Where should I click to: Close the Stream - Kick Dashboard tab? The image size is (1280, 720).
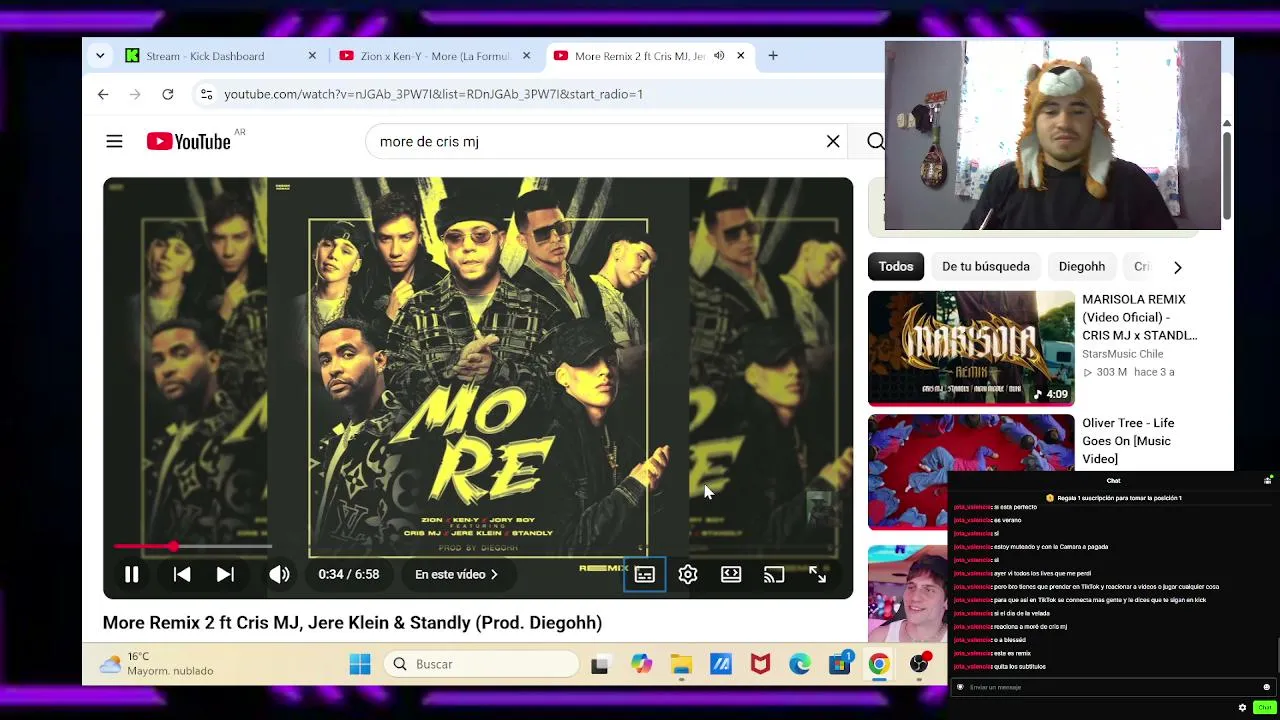(312, 56)
